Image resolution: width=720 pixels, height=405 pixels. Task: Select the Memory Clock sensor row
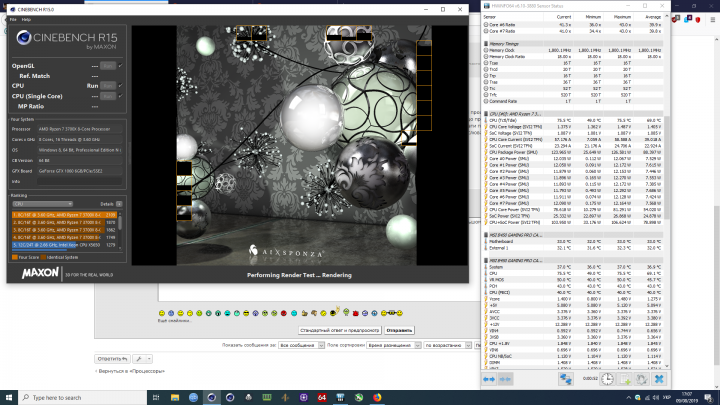(574, 50)
